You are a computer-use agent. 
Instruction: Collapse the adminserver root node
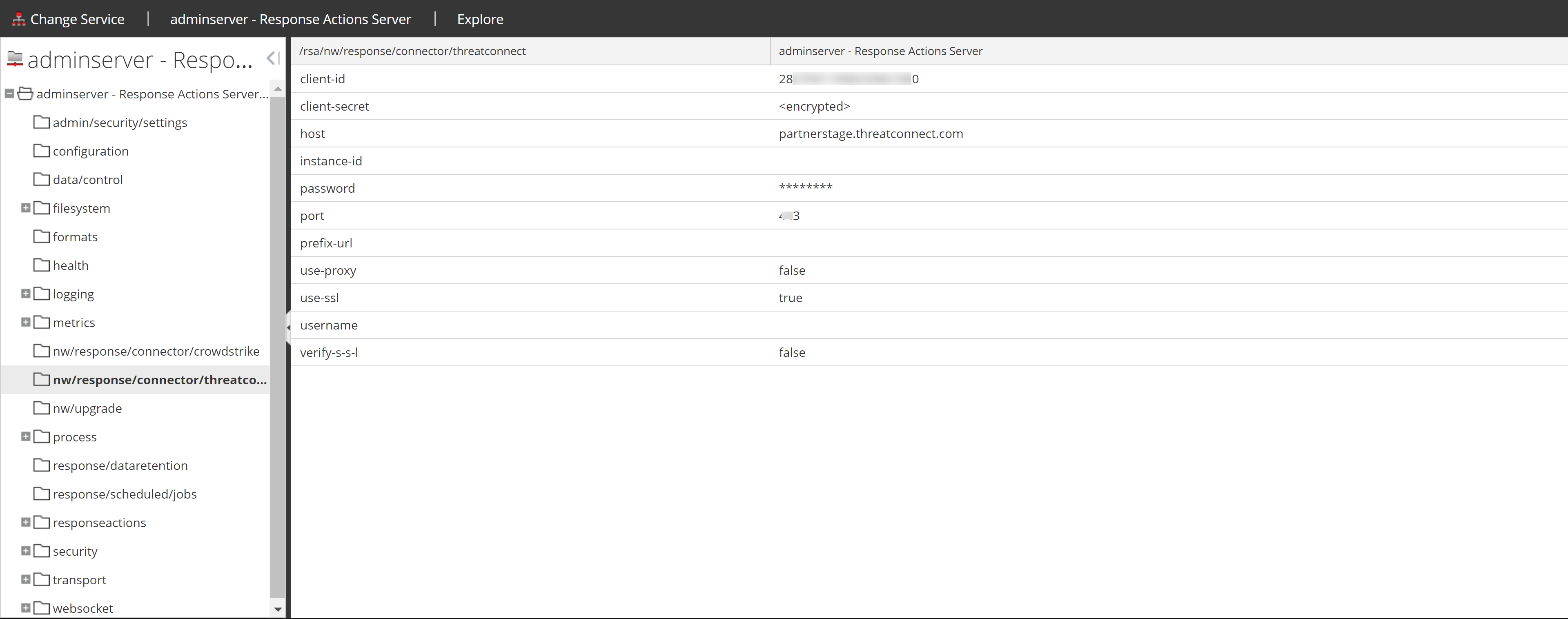point(9,93)
